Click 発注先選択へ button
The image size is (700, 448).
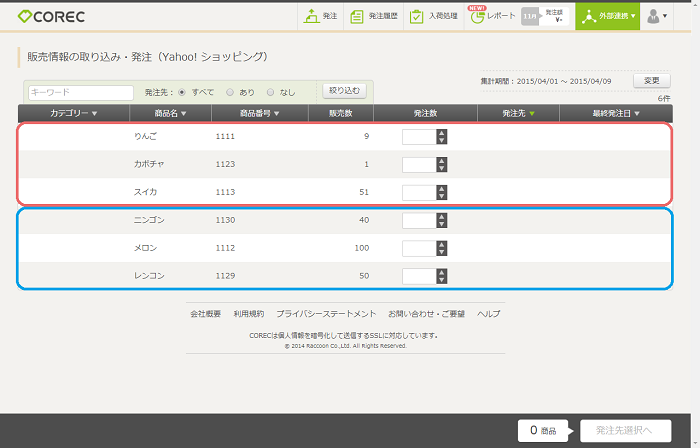point(625,431)
